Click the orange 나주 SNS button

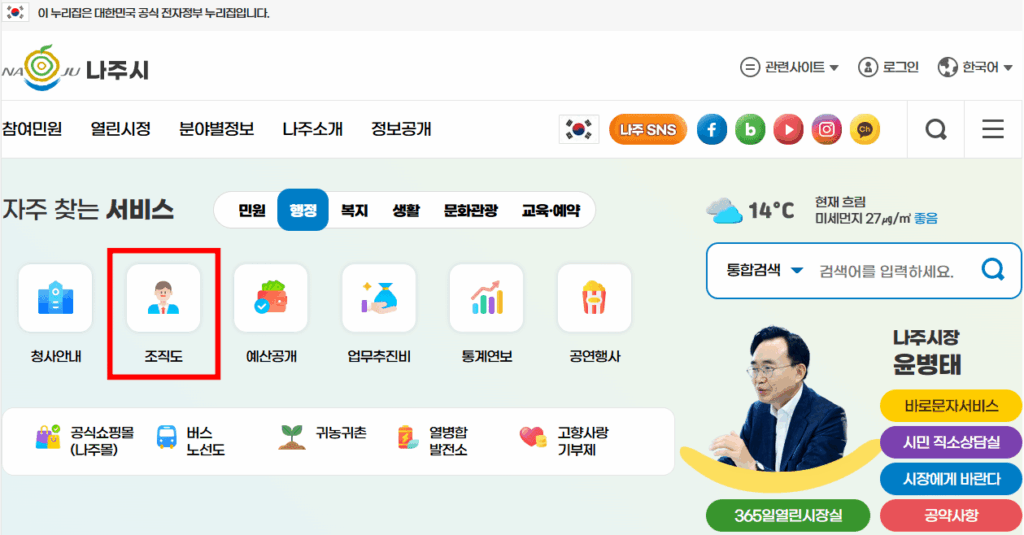[x=648, y=129]
